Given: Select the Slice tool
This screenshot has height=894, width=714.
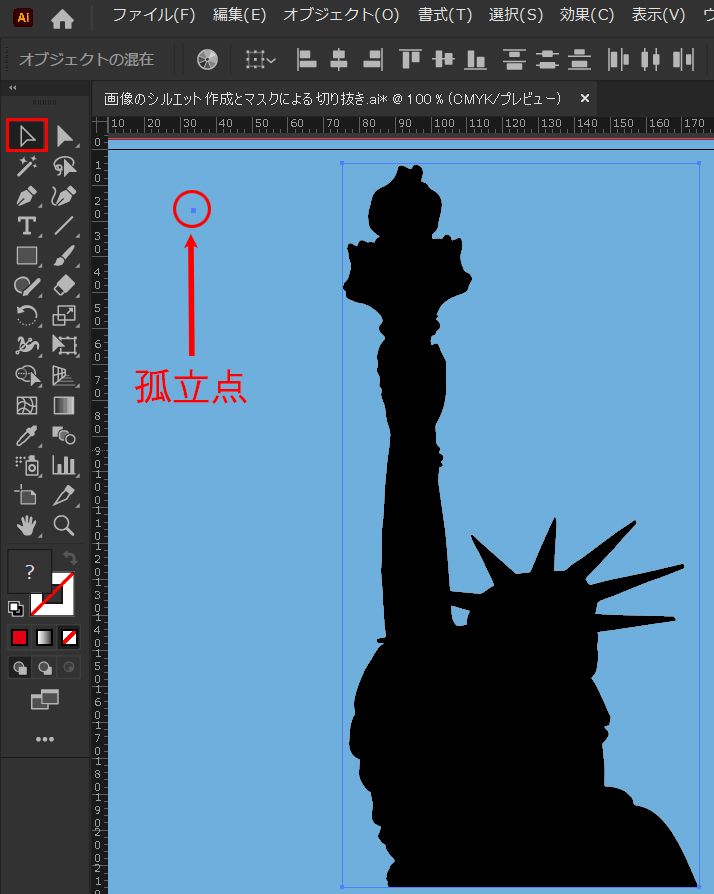Looking at the screenshot, I should (64, 495).
